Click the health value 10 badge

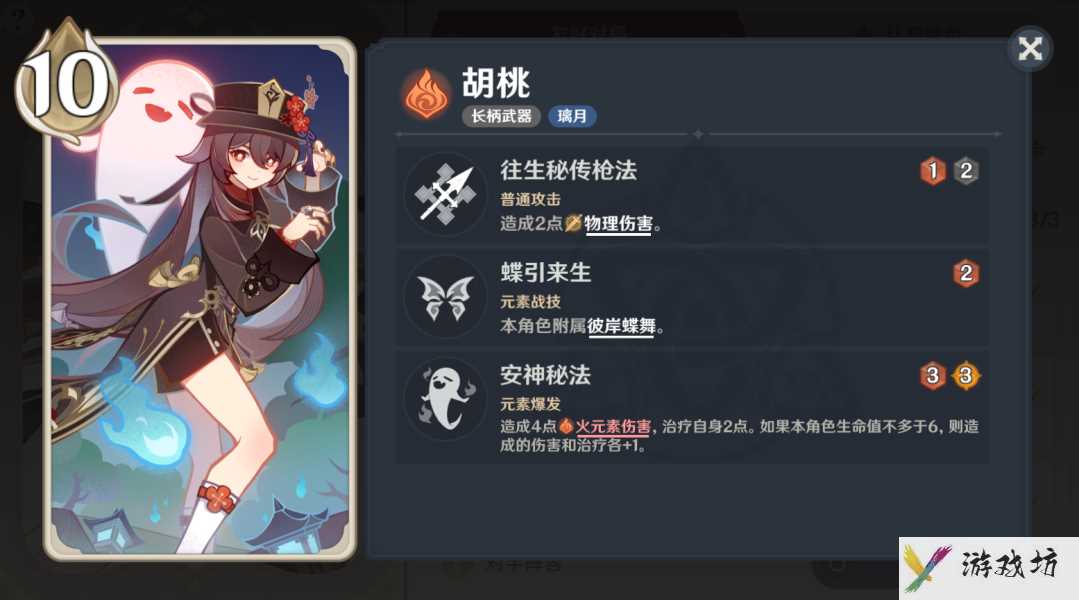[67, 84]
